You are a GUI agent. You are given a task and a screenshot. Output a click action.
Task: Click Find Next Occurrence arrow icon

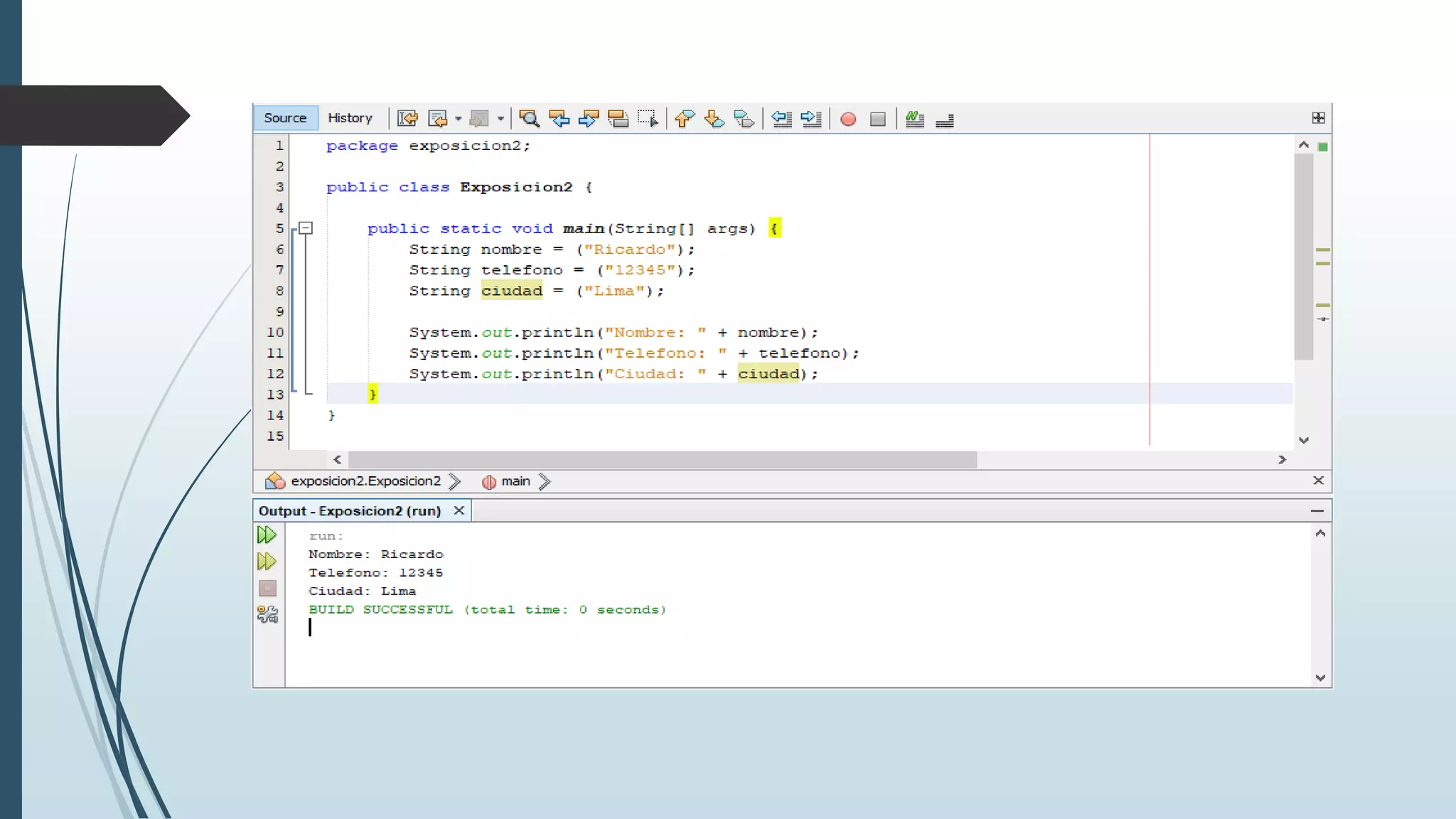coord(589,119)
